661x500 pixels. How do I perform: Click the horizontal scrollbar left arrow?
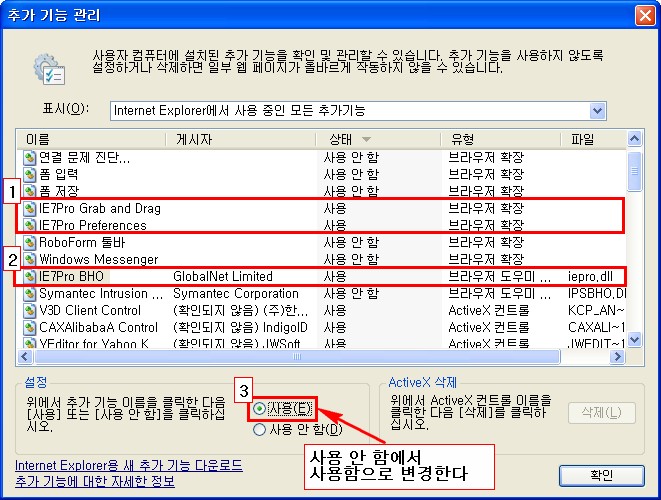click(25, 357)
